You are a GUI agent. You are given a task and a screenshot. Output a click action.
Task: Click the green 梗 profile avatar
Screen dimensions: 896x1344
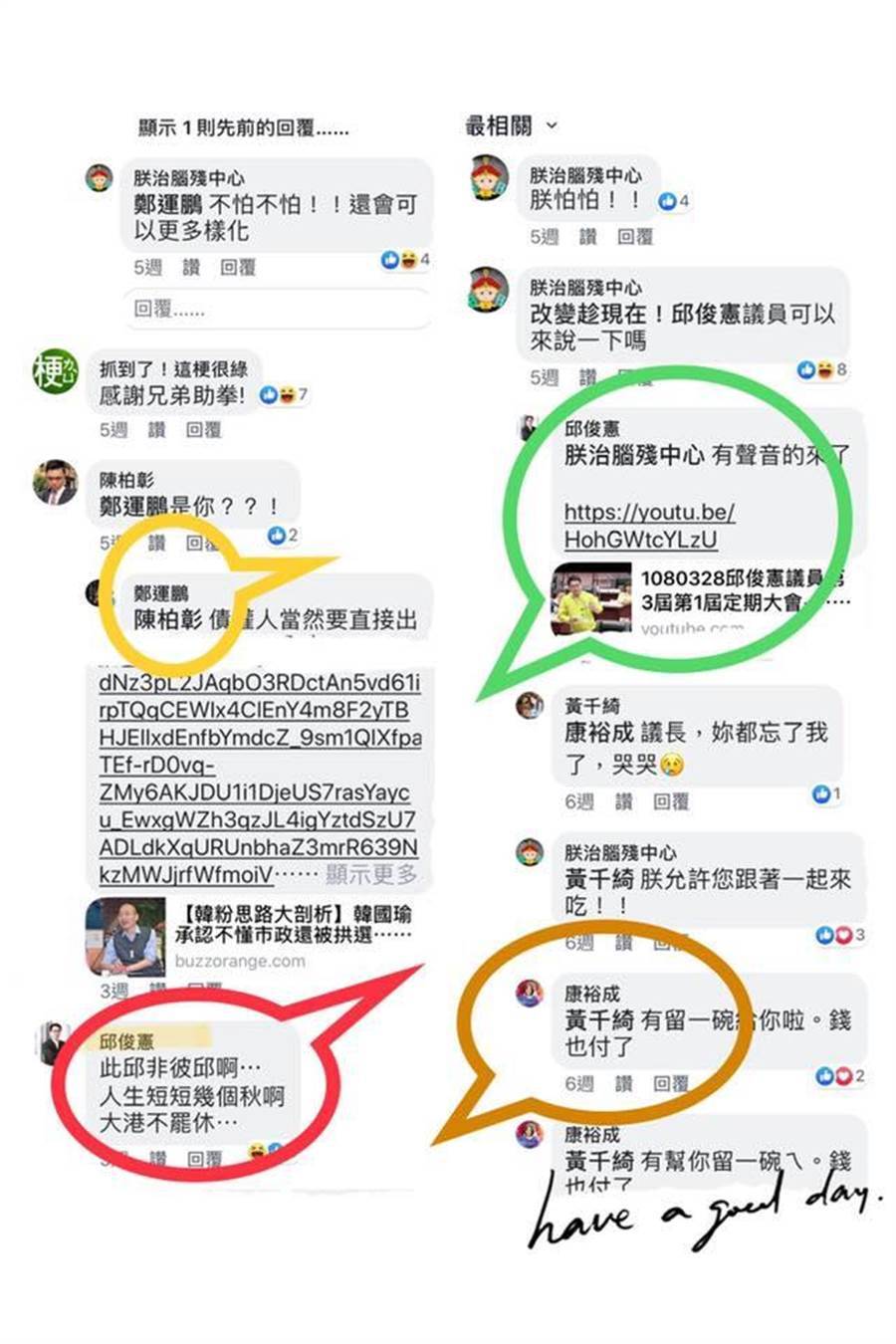55,372
